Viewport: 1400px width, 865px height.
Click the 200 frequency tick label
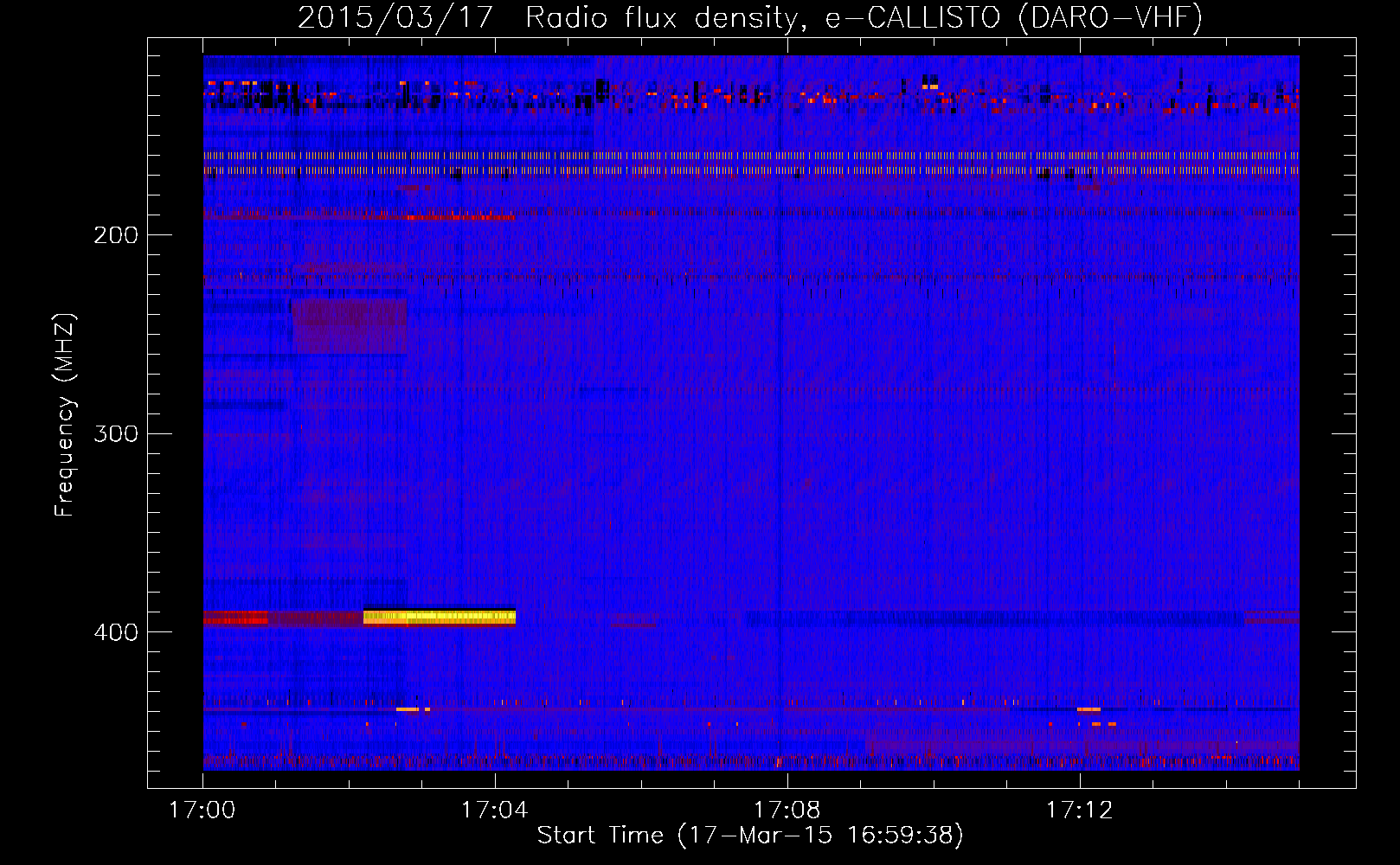pyautogui.click(x=116, y=234)
